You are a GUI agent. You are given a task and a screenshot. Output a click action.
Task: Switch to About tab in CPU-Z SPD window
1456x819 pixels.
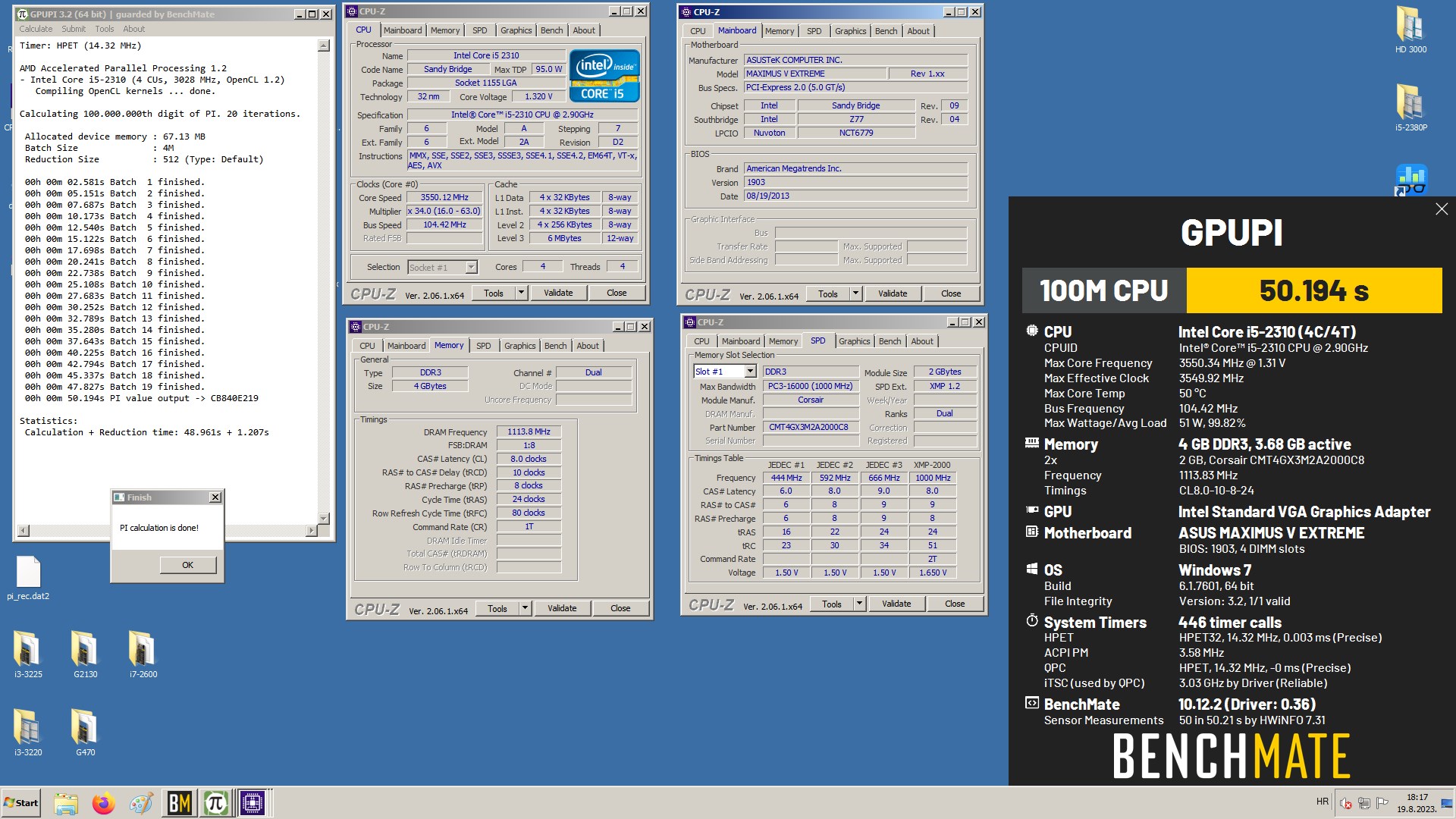[x=922, y=341]
